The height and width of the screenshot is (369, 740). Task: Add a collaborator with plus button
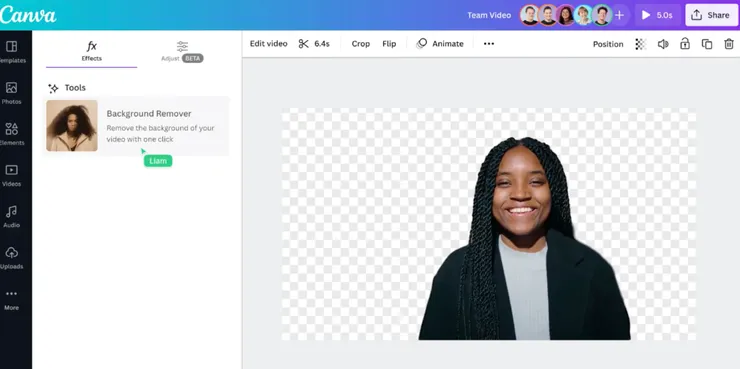pyautogui.click(x=619, y=15)
